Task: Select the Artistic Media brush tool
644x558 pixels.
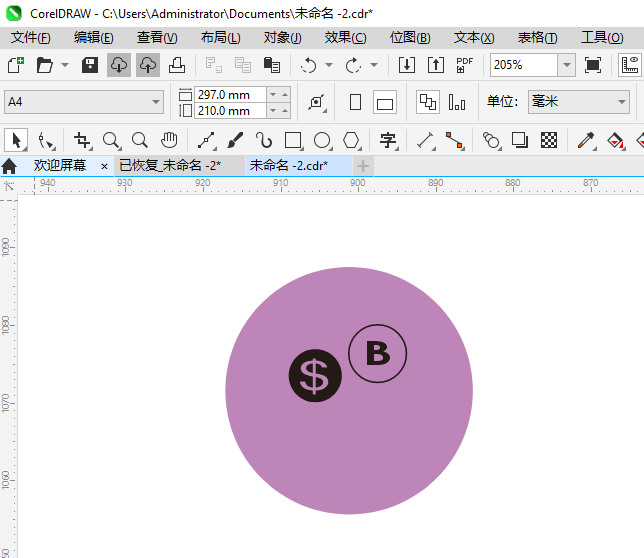Action: click(235, 140)
